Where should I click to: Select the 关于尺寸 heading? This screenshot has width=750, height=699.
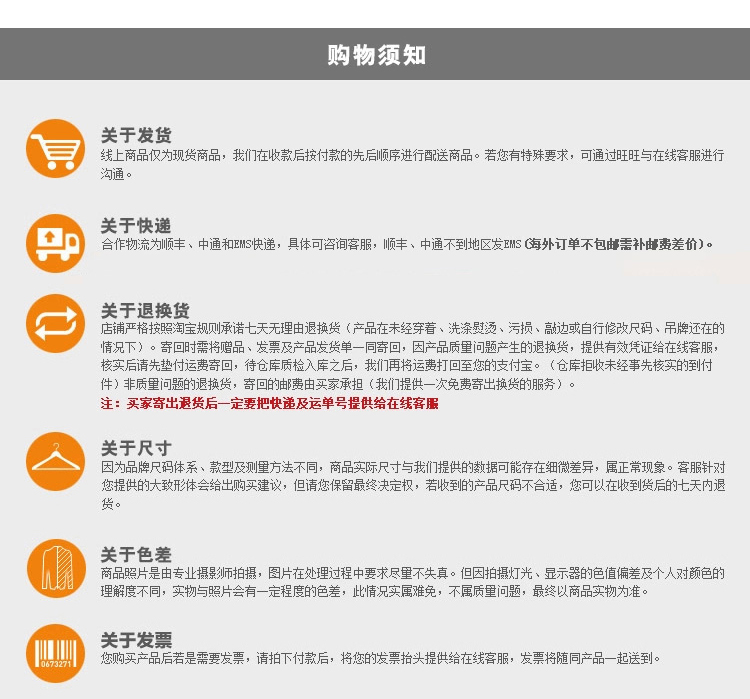136,448
